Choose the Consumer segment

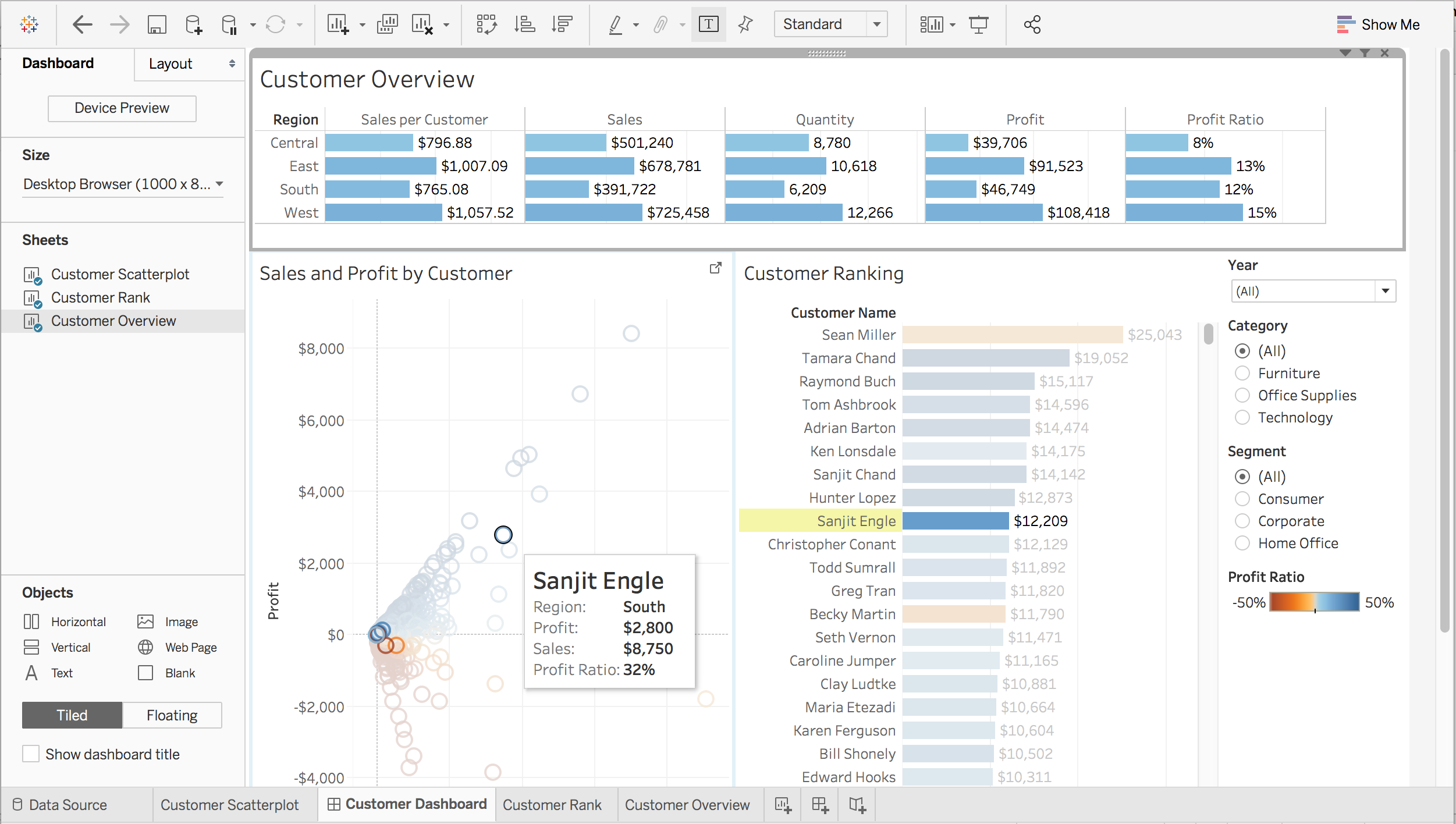[x=1244, y=498]
